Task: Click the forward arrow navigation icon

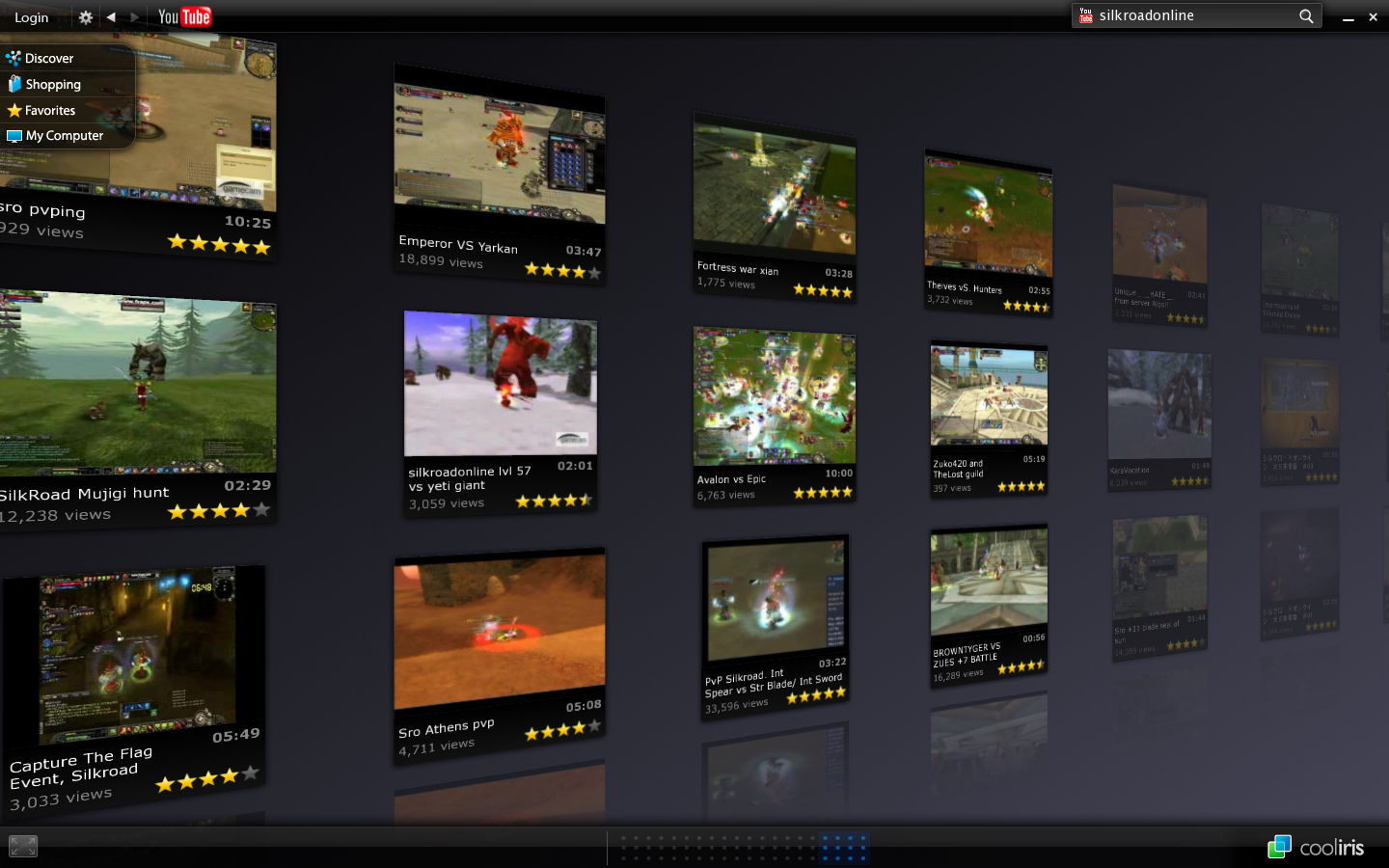Action: tap(135, 17)
